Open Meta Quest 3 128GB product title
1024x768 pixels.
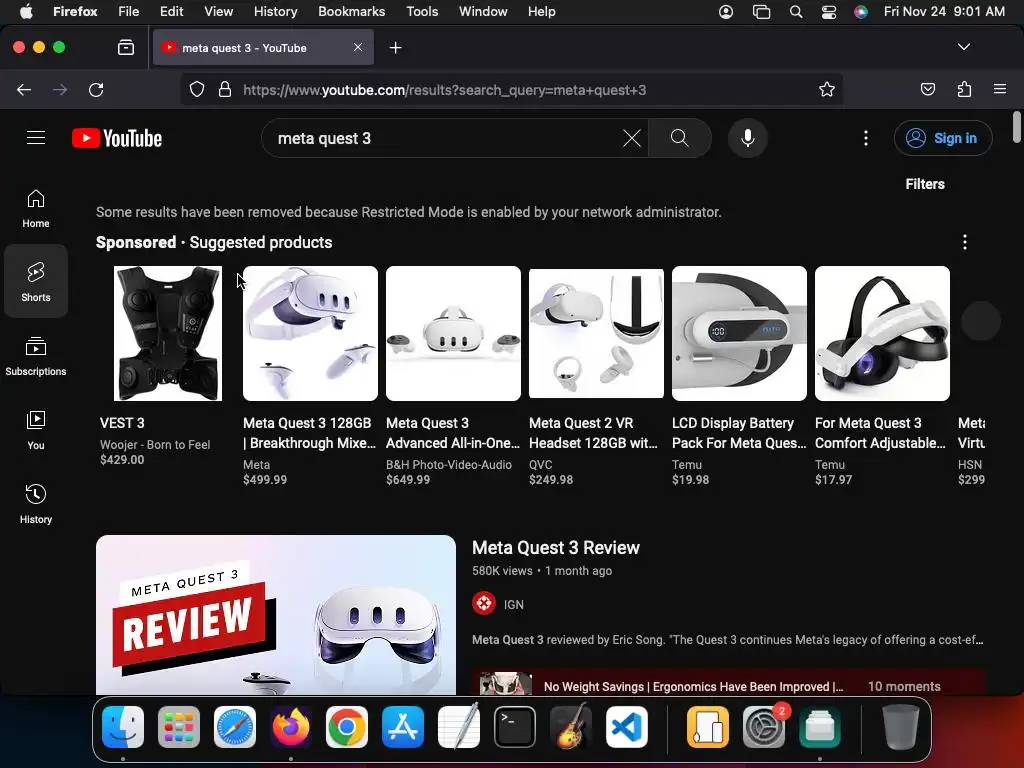tap(310, 433)
